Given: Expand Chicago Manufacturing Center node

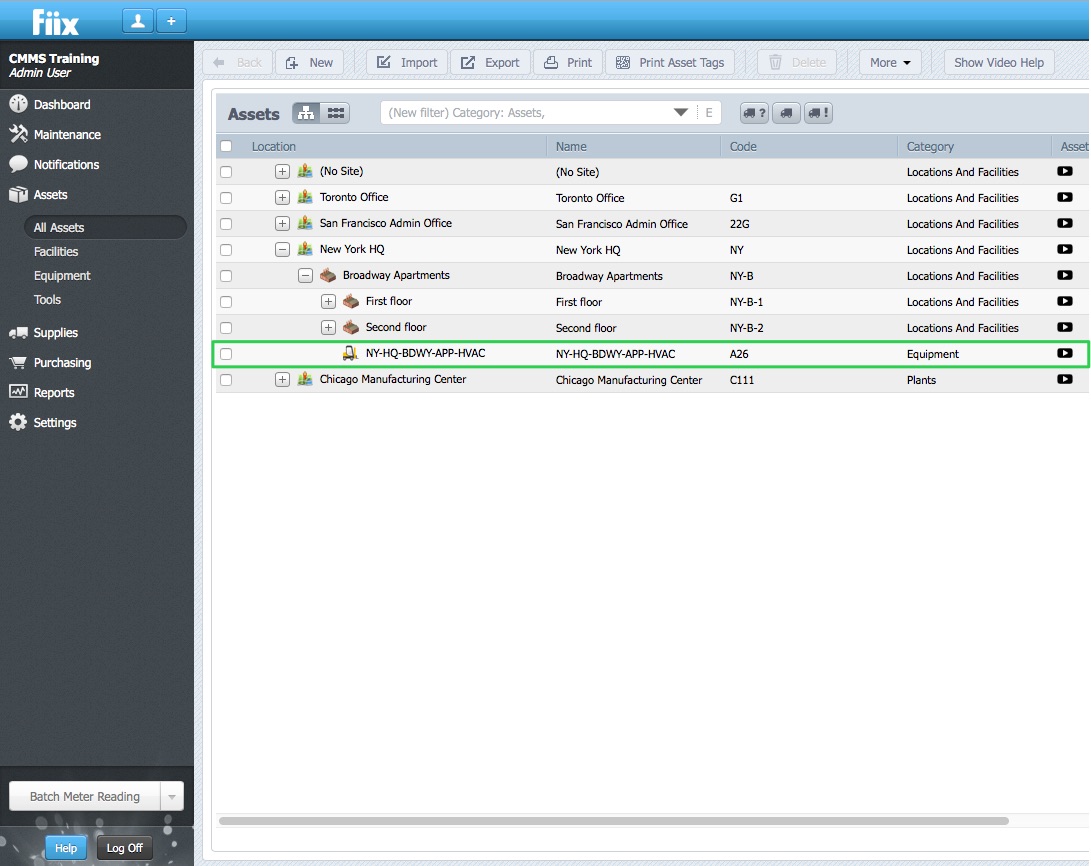Looking at the screenshot, I should pos(282,379).
